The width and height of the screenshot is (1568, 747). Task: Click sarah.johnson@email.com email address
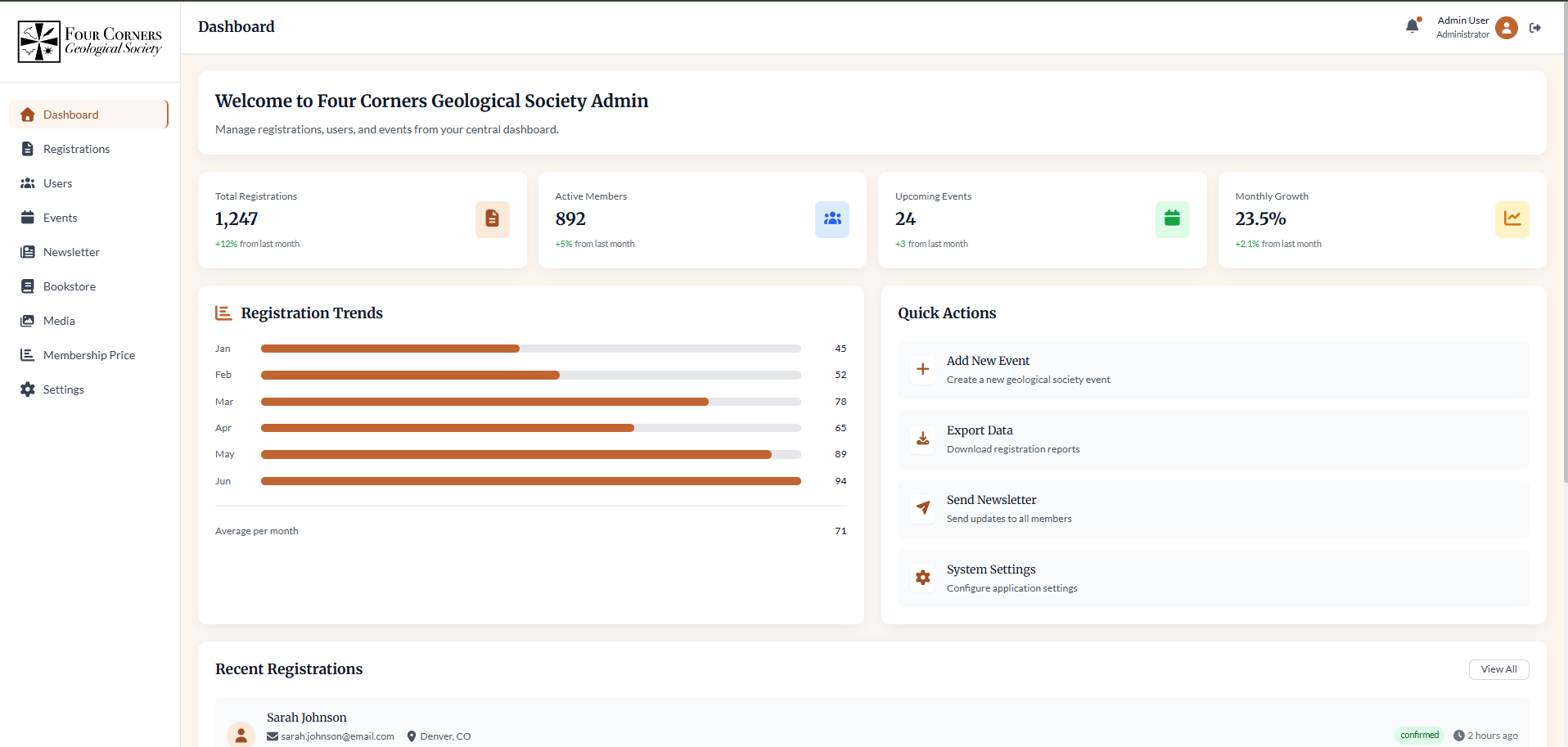337,736
